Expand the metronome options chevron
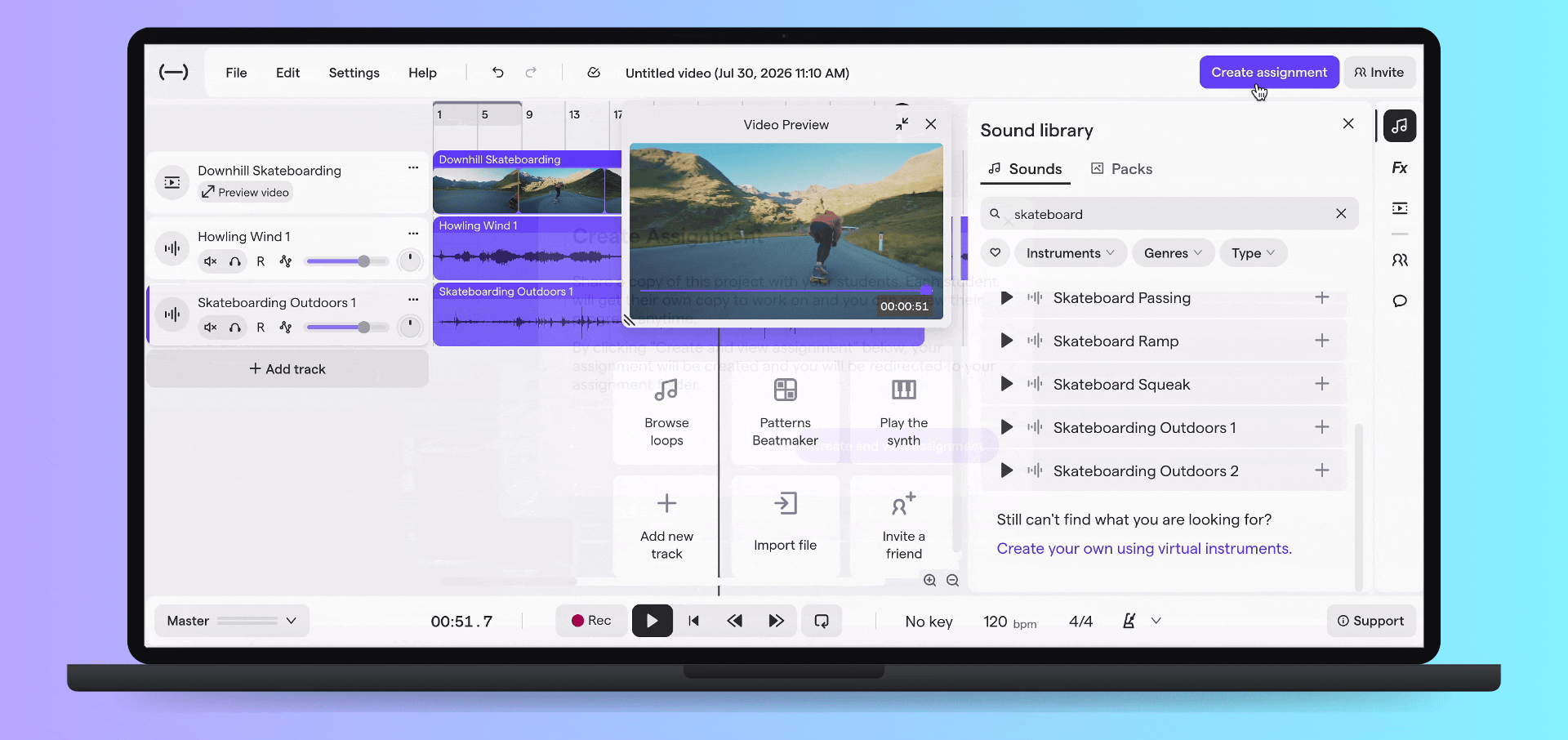 tap(1156, 621)
